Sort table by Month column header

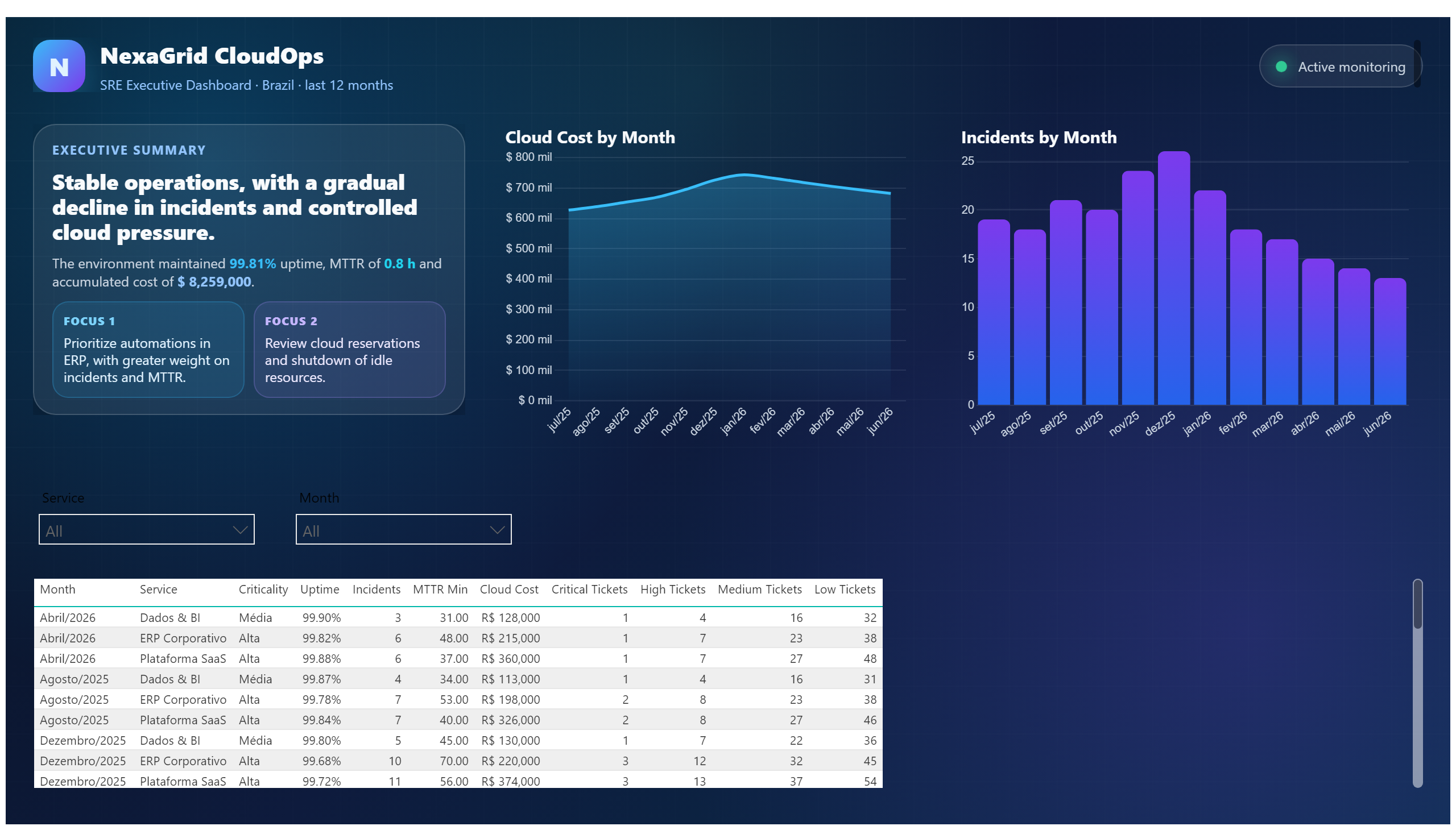(x=57, y=590)
